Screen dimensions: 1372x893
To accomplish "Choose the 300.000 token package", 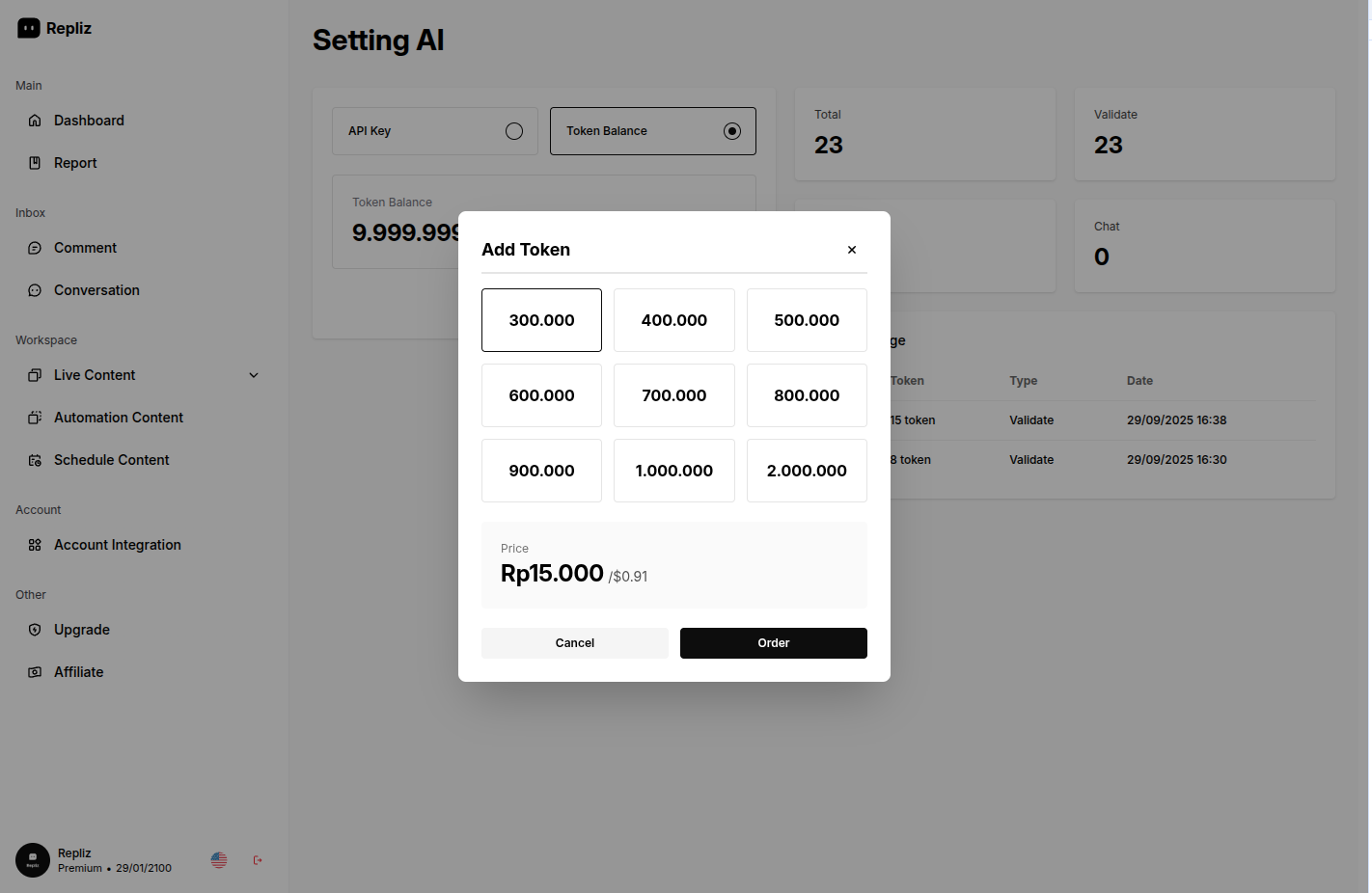I will coord(541,320).
